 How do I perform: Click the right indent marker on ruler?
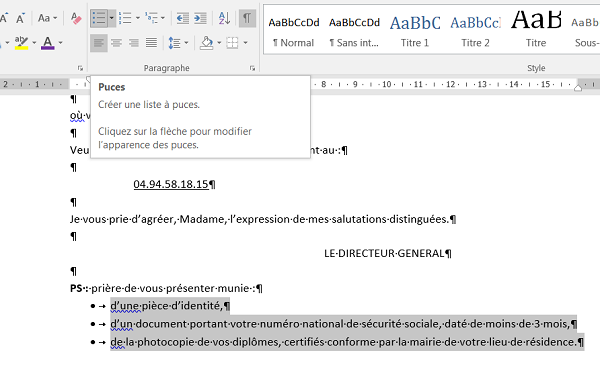tap(578, 88)
